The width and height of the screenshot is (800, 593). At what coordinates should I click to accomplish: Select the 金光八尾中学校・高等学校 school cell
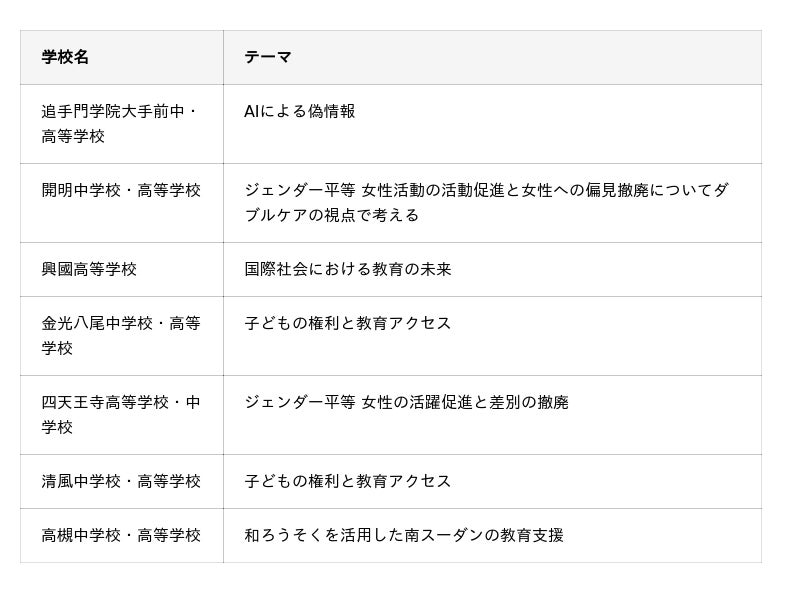coord(120,335)
